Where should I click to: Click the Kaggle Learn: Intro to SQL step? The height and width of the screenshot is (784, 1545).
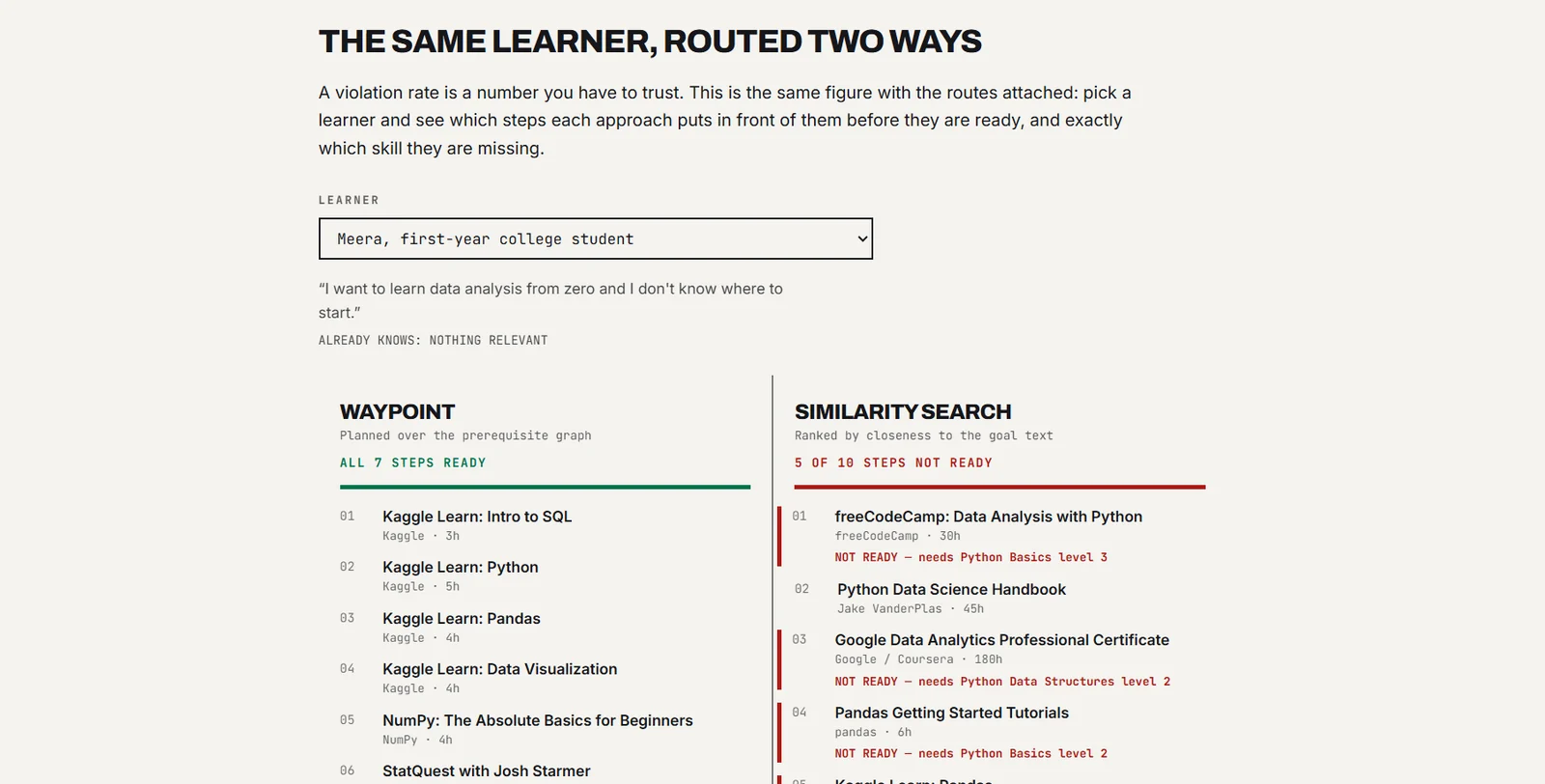[477, 517]
